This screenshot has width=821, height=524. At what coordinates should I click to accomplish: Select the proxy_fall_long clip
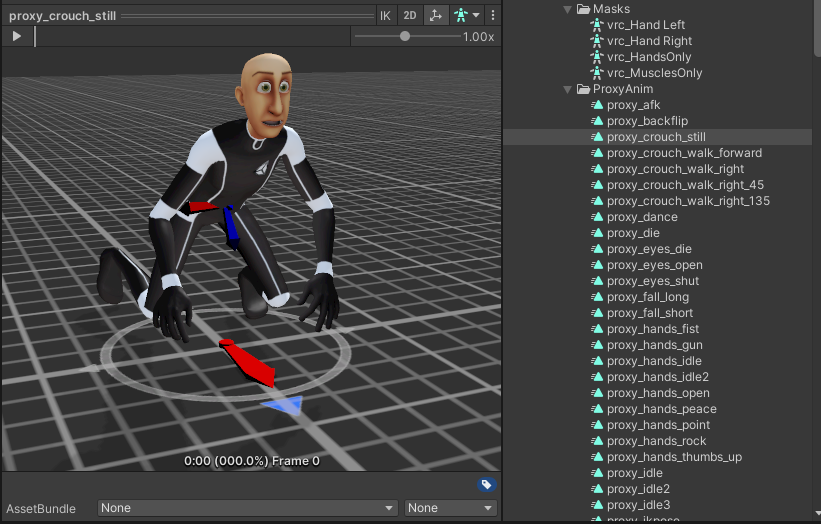tap(648, 297)
